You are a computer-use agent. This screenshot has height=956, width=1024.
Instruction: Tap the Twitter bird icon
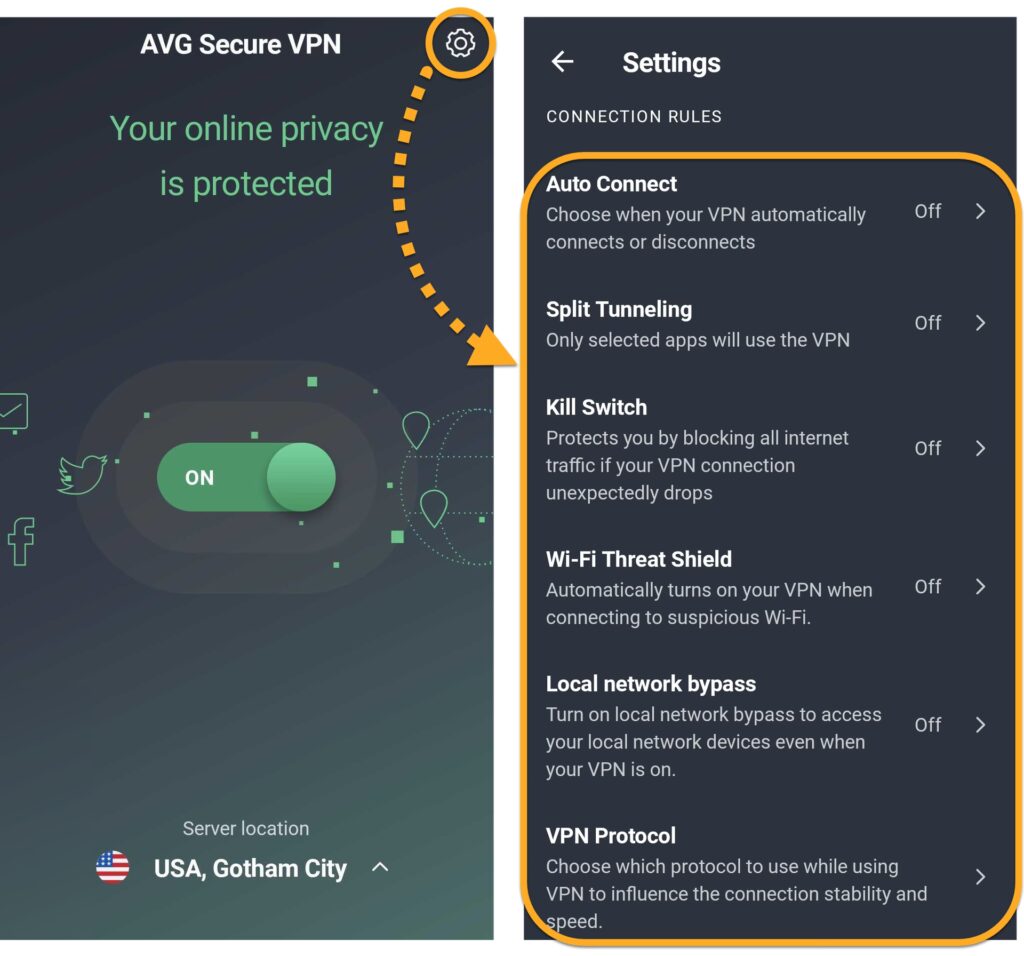[83, 474]
